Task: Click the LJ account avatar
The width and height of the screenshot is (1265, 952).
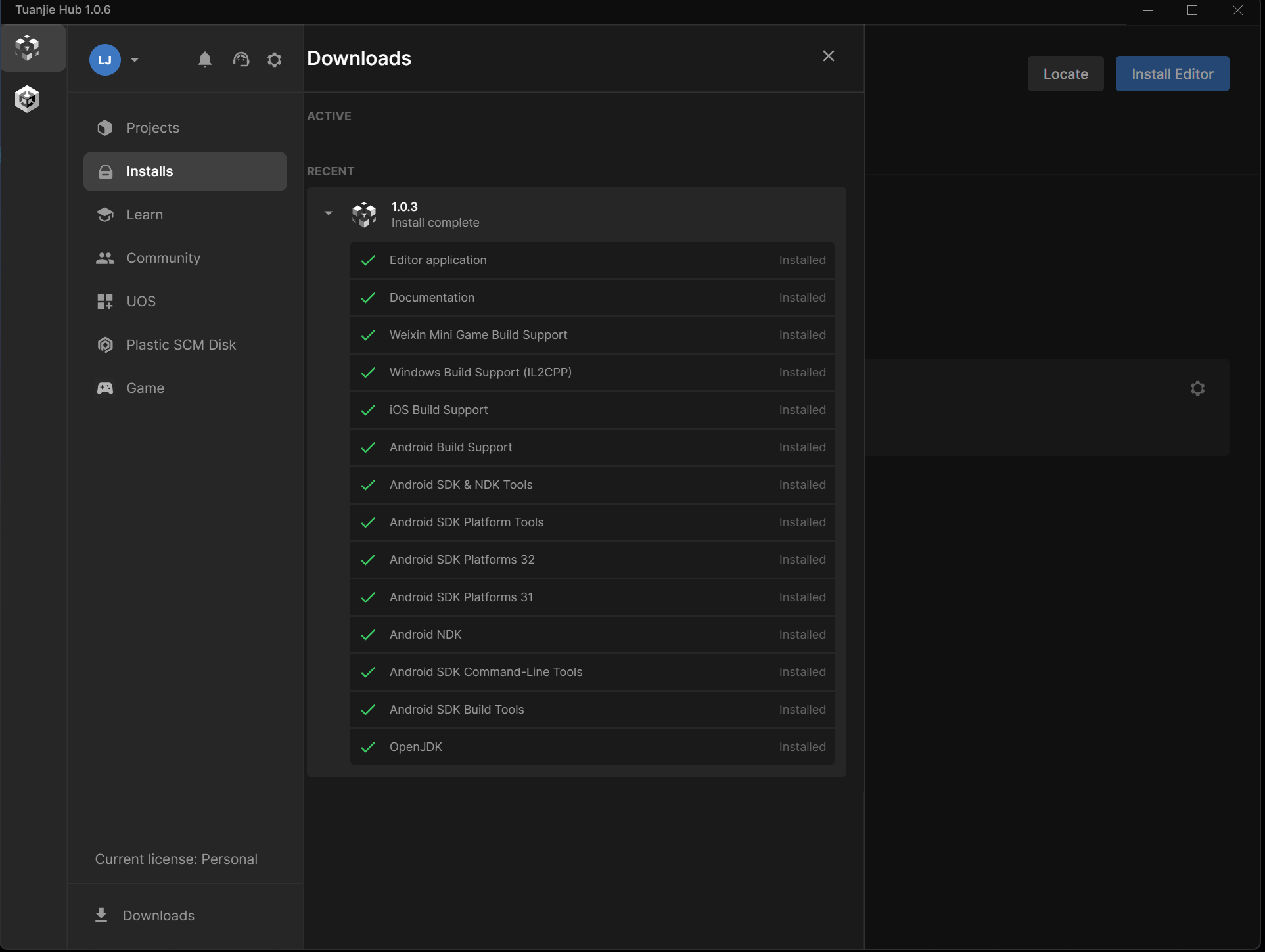Action: [x=105, y=60]
